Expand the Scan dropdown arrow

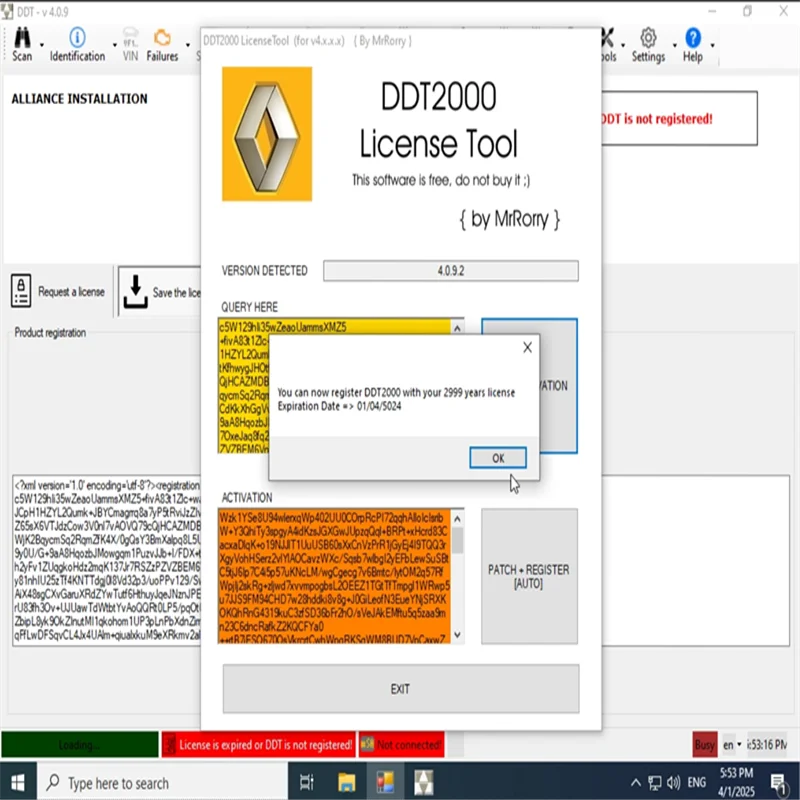click(42, 45)
